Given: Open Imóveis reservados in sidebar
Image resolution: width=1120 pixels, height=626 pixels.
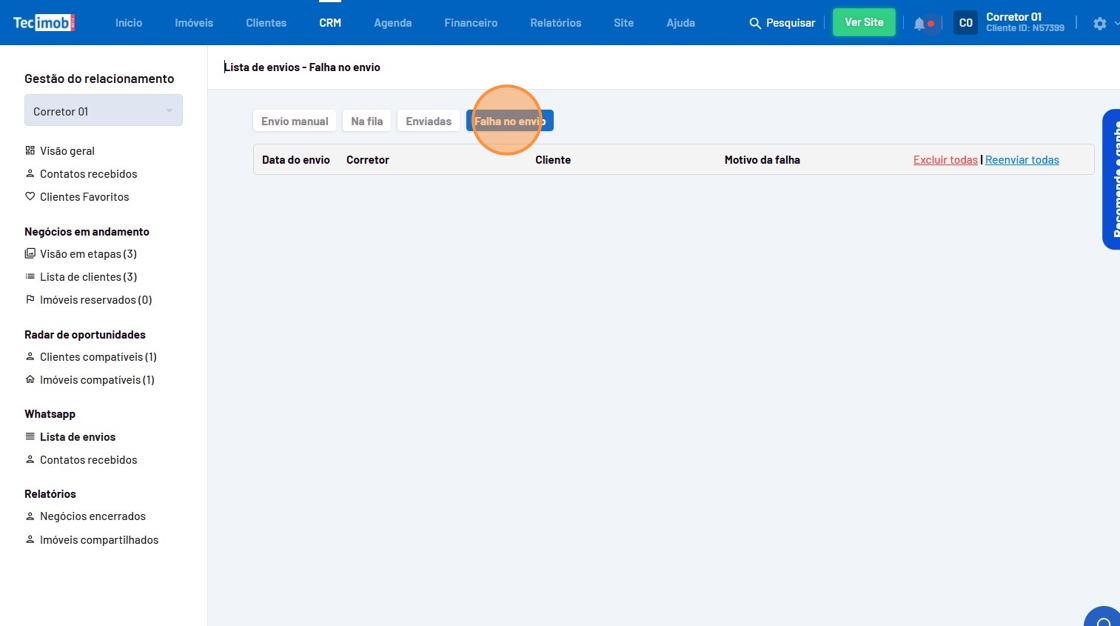Looking at the screenshot, I should click(95, 300).
